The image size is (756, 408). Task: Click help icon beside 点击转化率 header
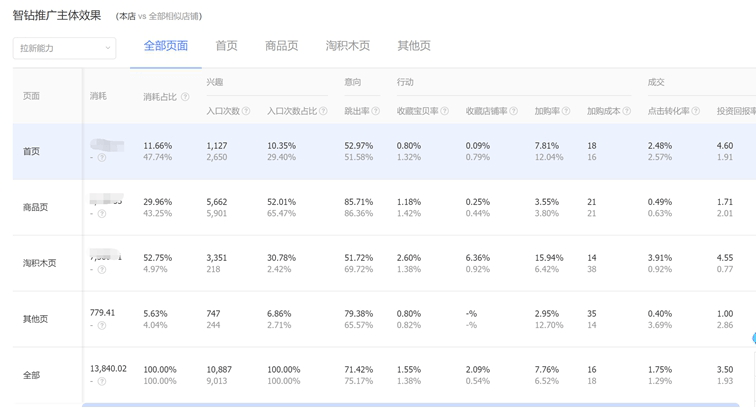[x=696, y=111]
